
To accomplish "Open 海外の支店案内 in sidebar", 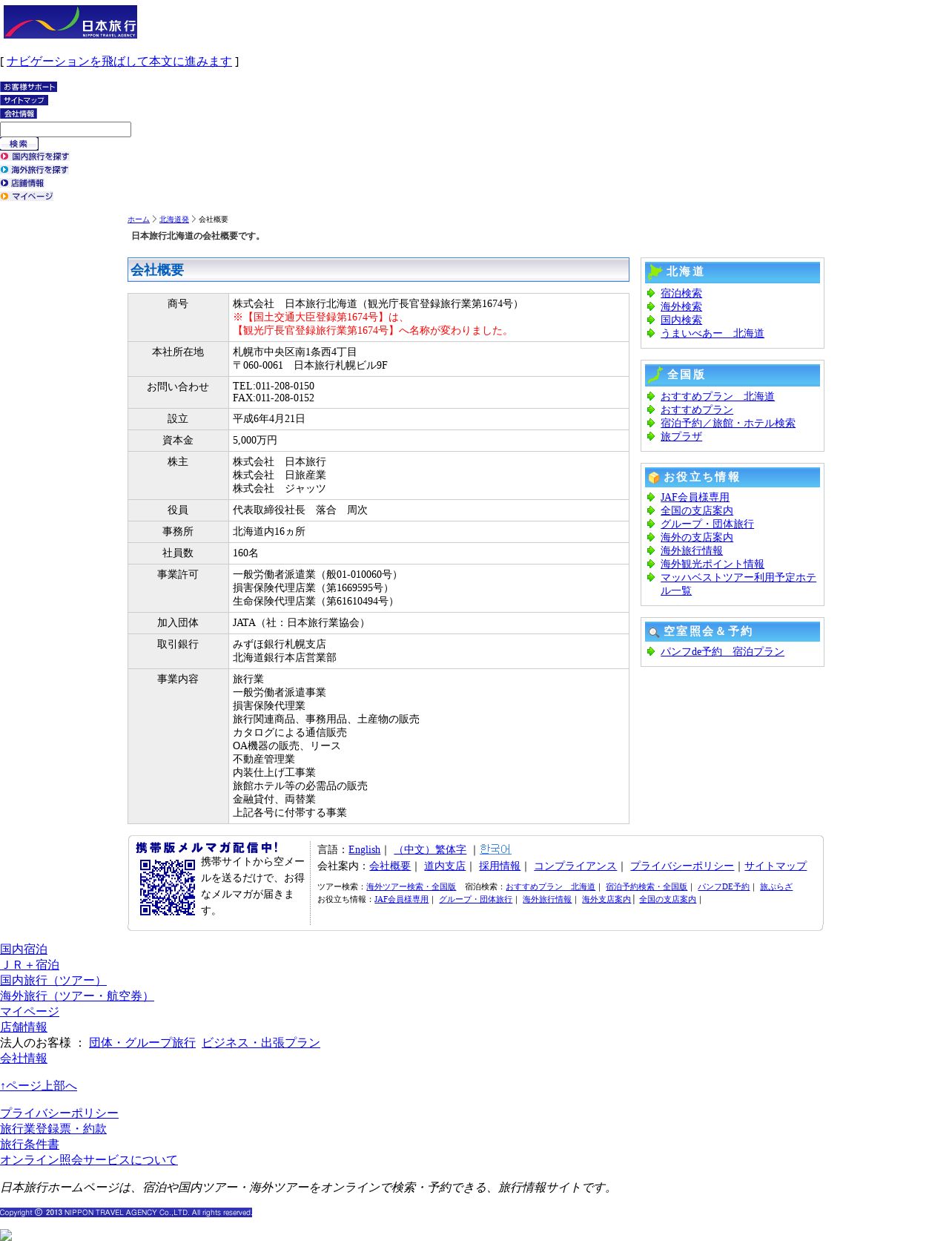I will click(697, 537).
